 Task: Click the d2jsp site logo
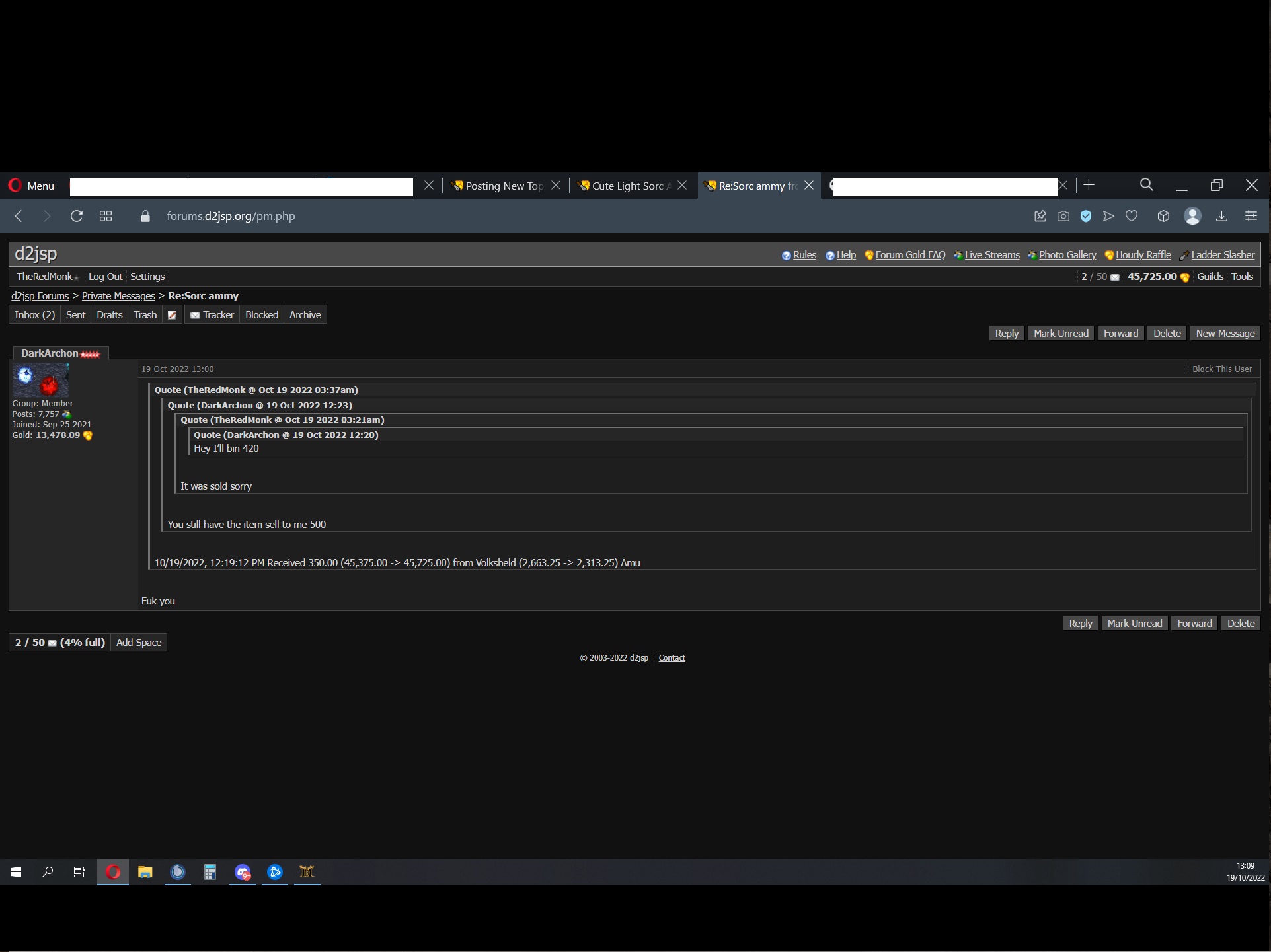[x=36, y=254]
